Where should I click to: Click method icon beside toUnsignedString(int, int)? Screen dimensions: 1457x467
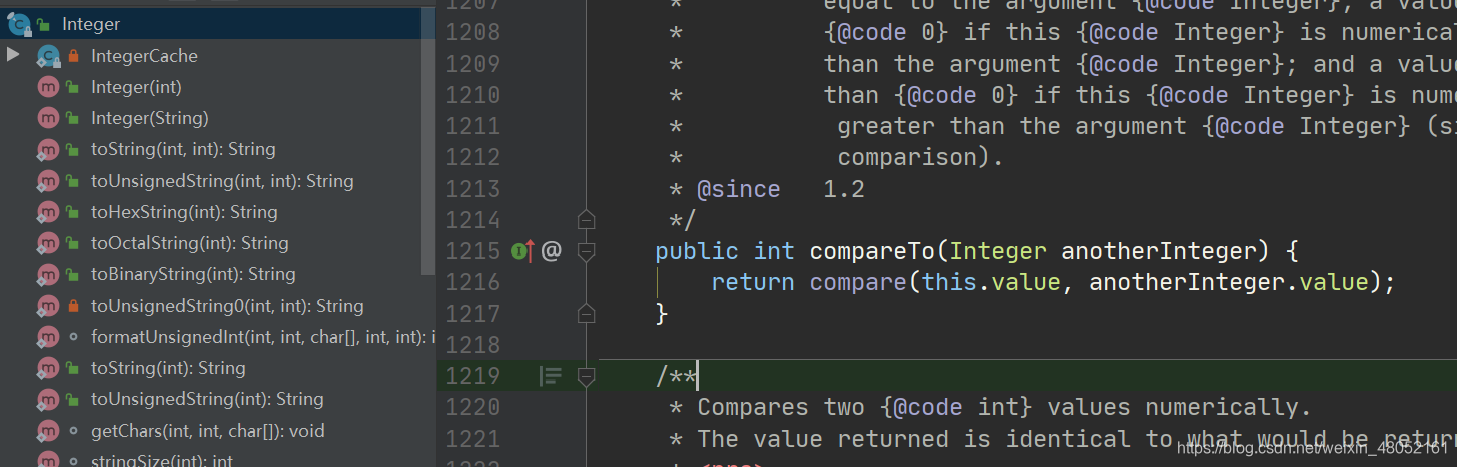pyautogui.click(x=47, y=181)
